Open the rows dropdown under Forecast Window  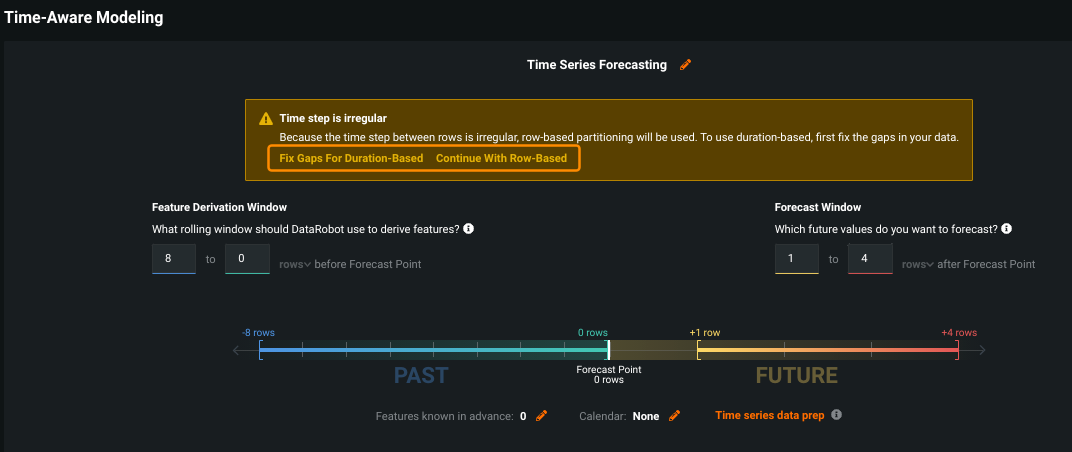tap(917, 264)
